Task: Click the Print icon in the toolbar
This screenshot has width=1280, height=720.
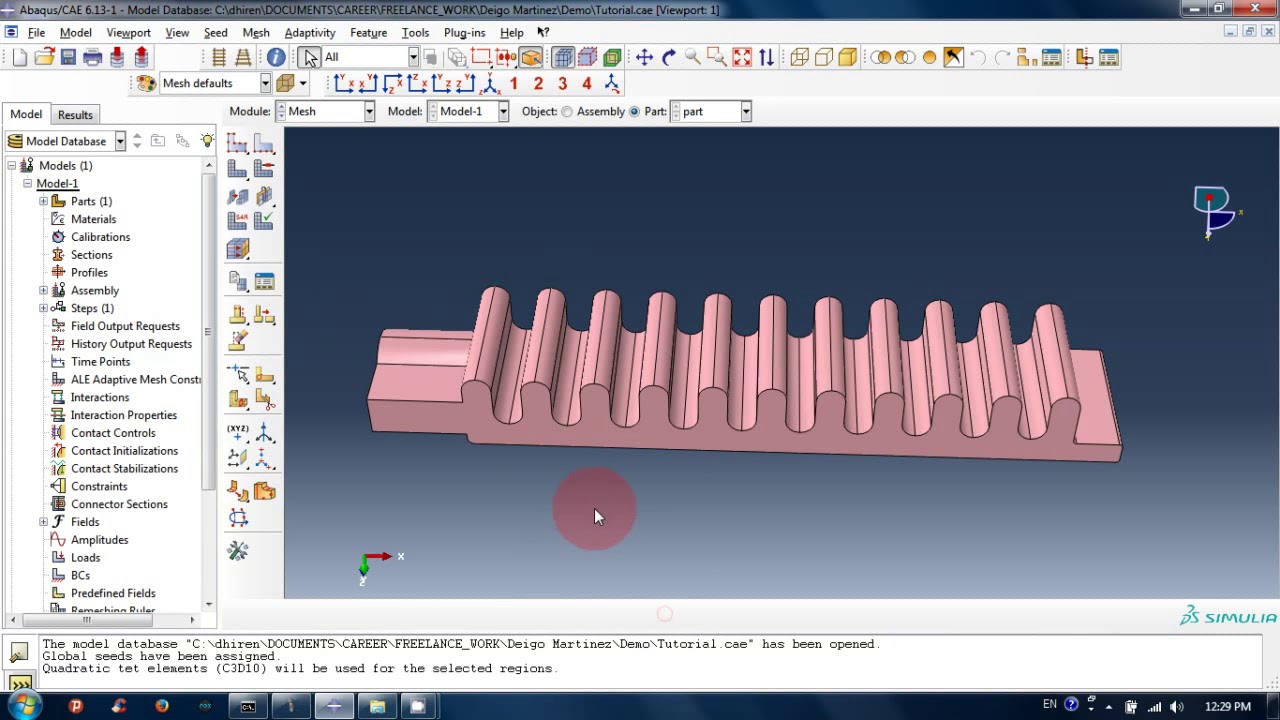Action: click(93, 58)
